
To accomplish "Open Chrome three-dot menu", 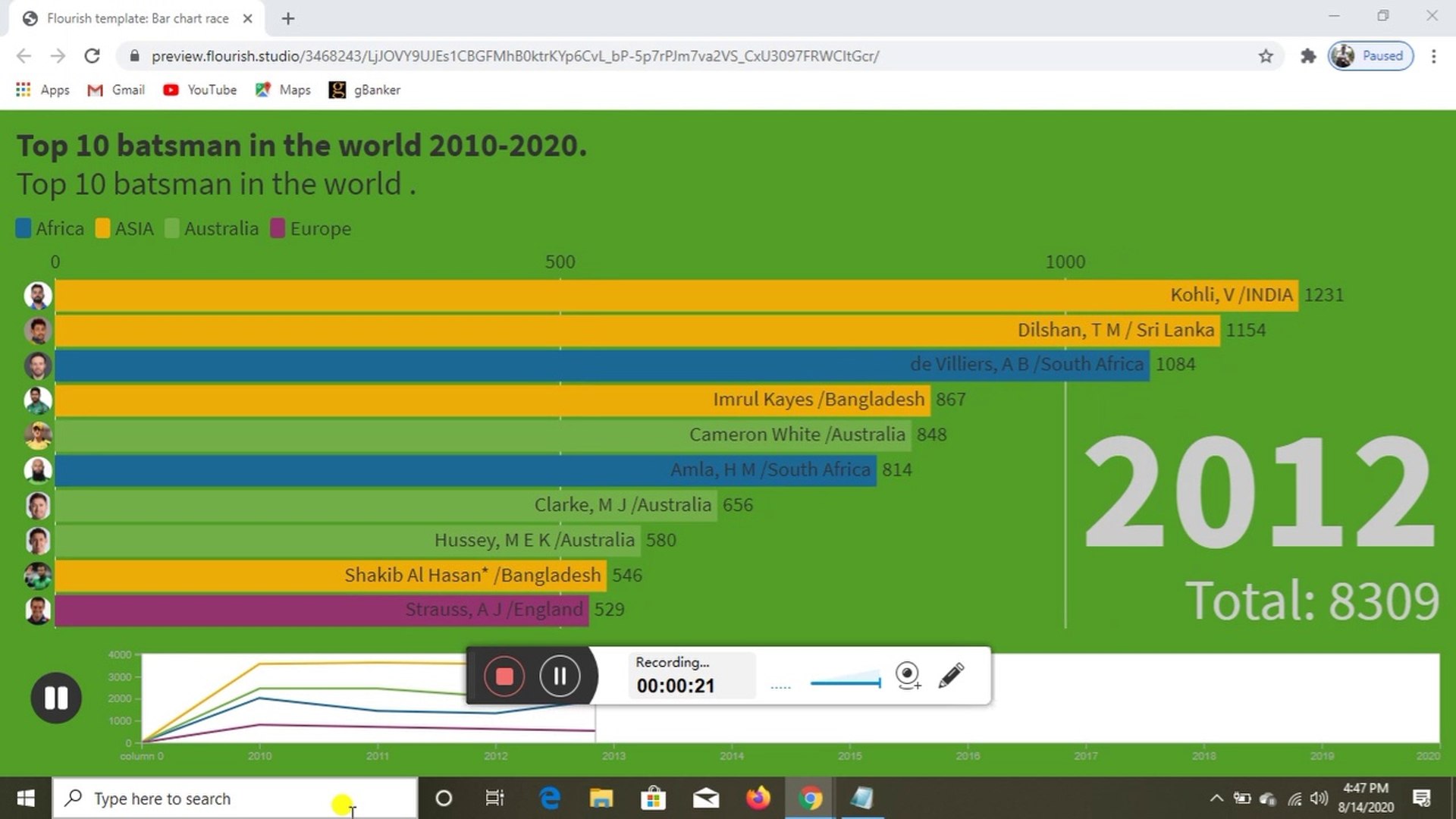I will pyautogui.click(x=1433, y=56).
